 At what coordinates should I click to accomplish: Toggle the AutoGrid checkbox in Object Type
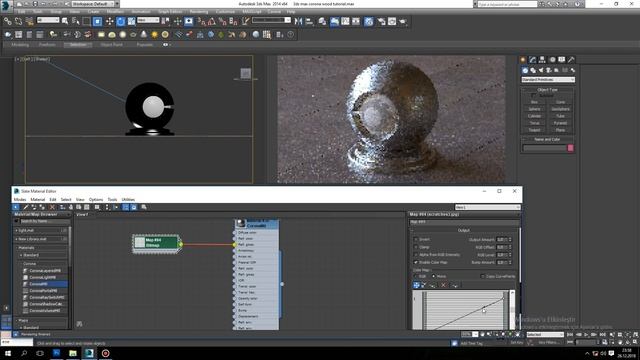point(533,96)
